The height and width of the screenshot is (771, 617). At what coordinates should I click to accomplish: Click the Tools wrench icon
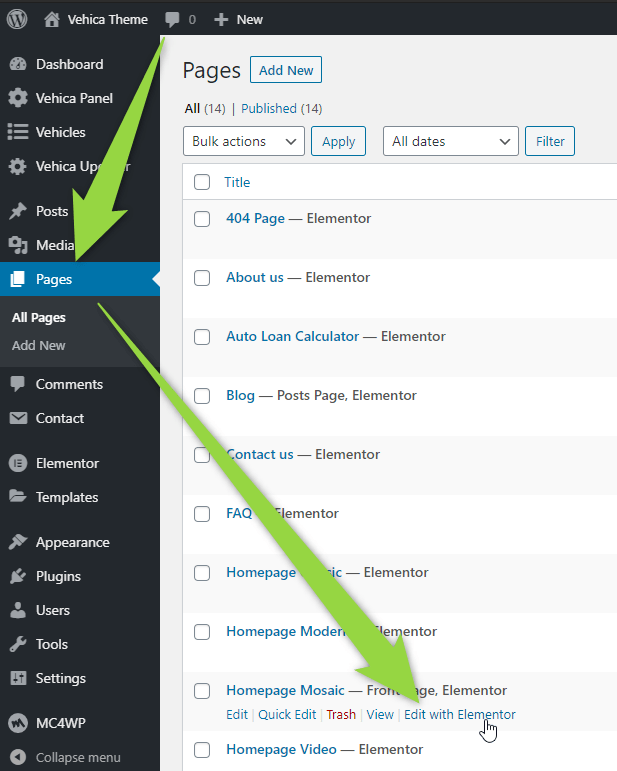coord(18,644)
